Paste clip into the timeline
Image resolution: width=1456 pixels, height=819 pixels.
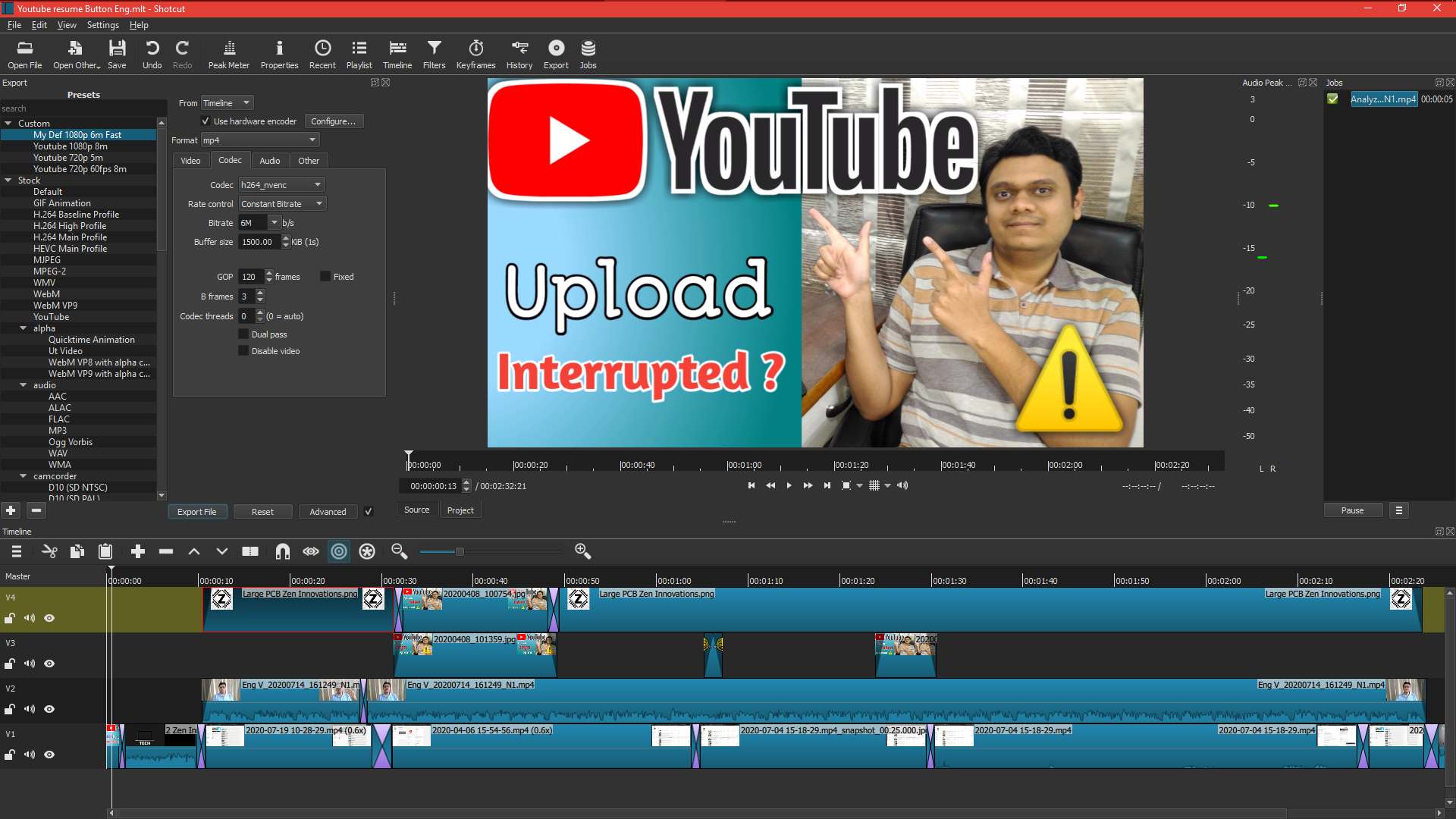105,551
